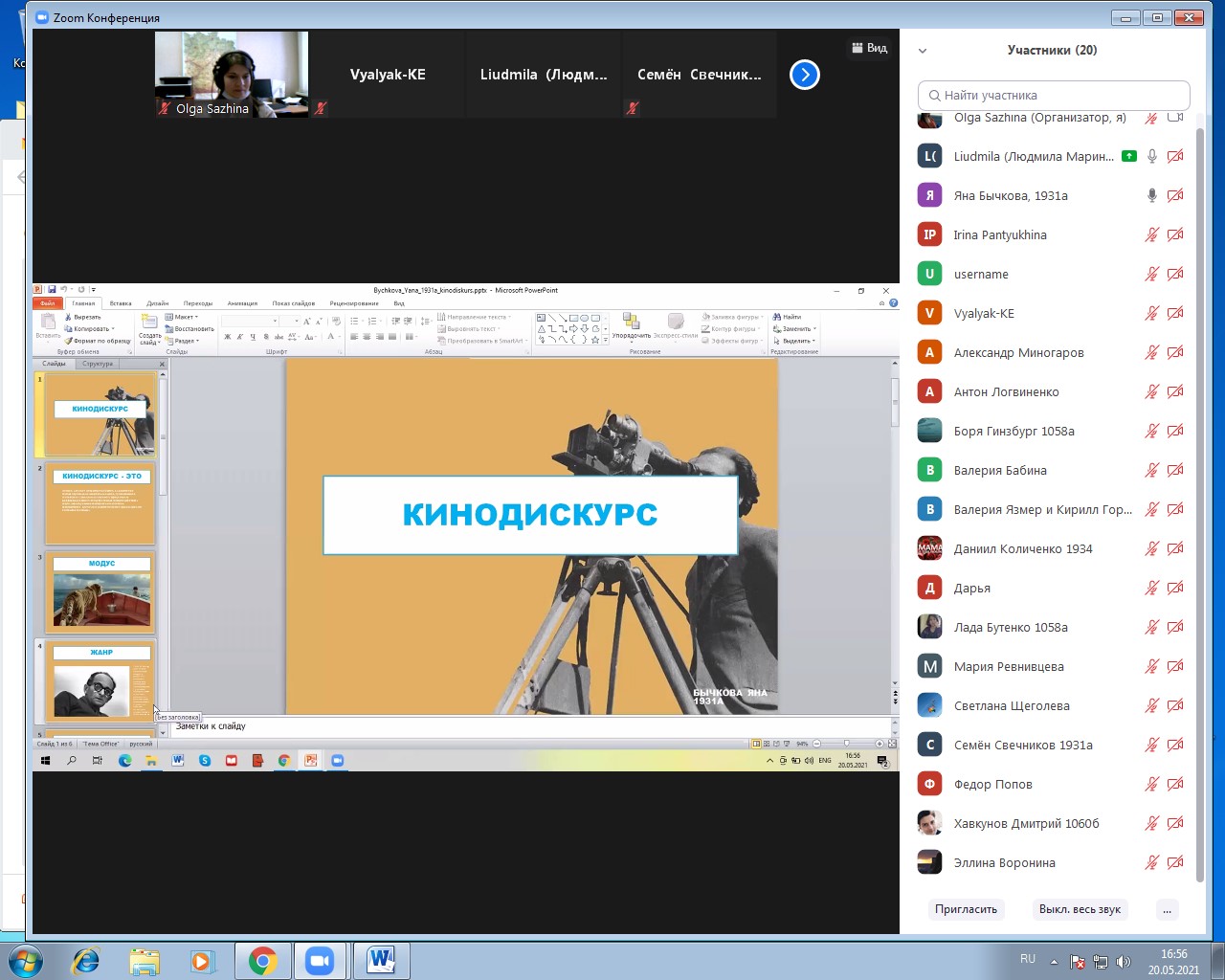Image resolution: width=1225 pixels, height=980 pixels.
Task: Click align text left icon
Action: 354,337
